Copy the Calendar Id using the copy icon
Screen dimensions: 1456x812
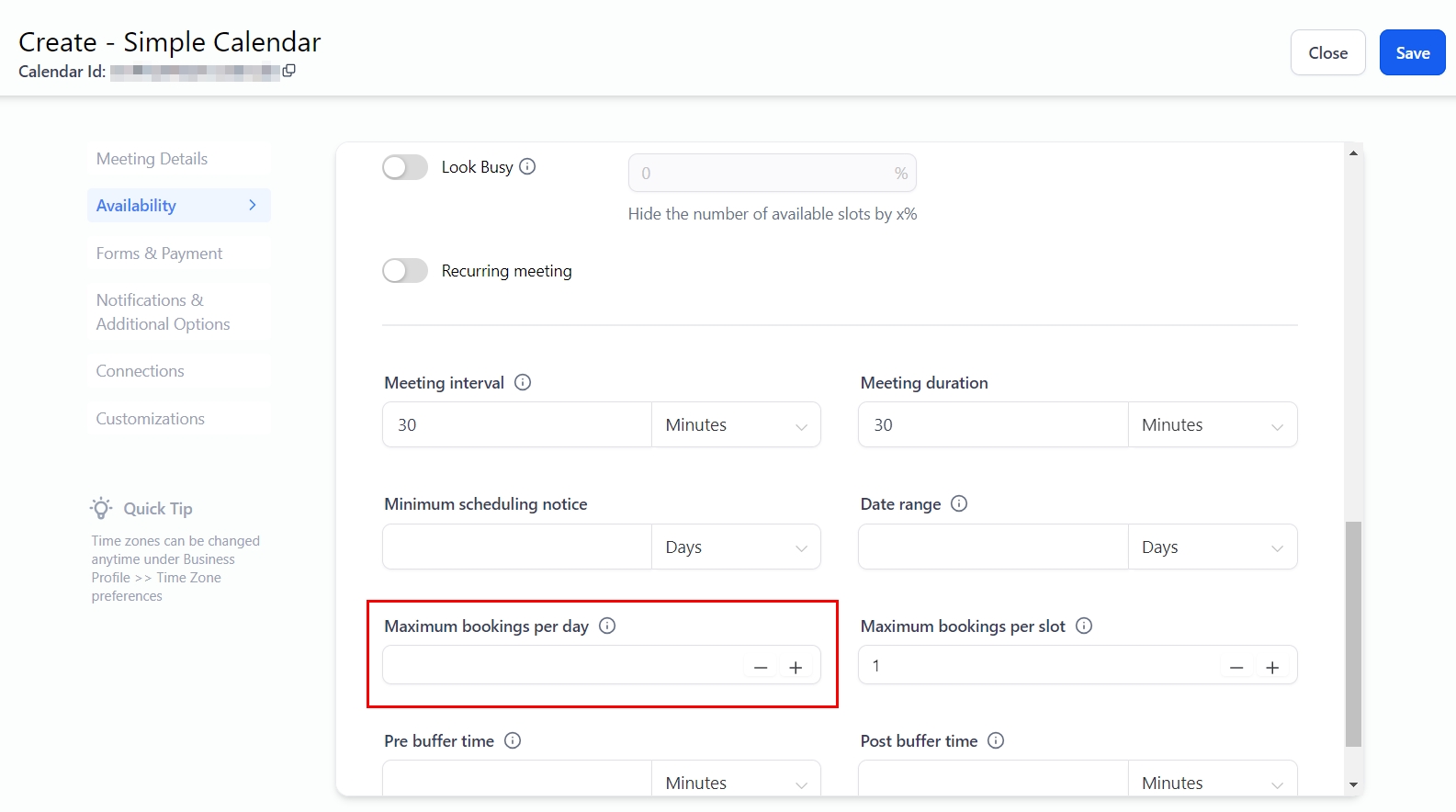click(288, 71)
